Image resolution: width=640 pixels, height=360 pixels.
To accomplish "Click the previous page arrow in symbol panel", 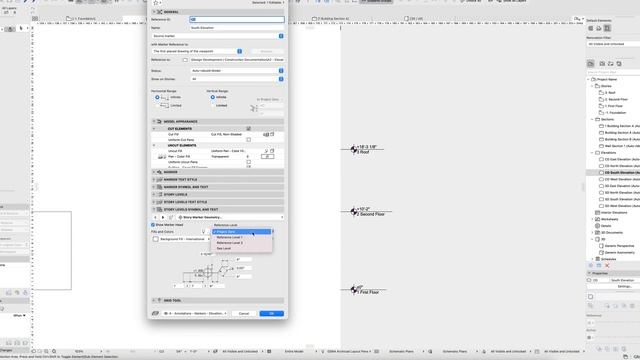I will 155,217.
